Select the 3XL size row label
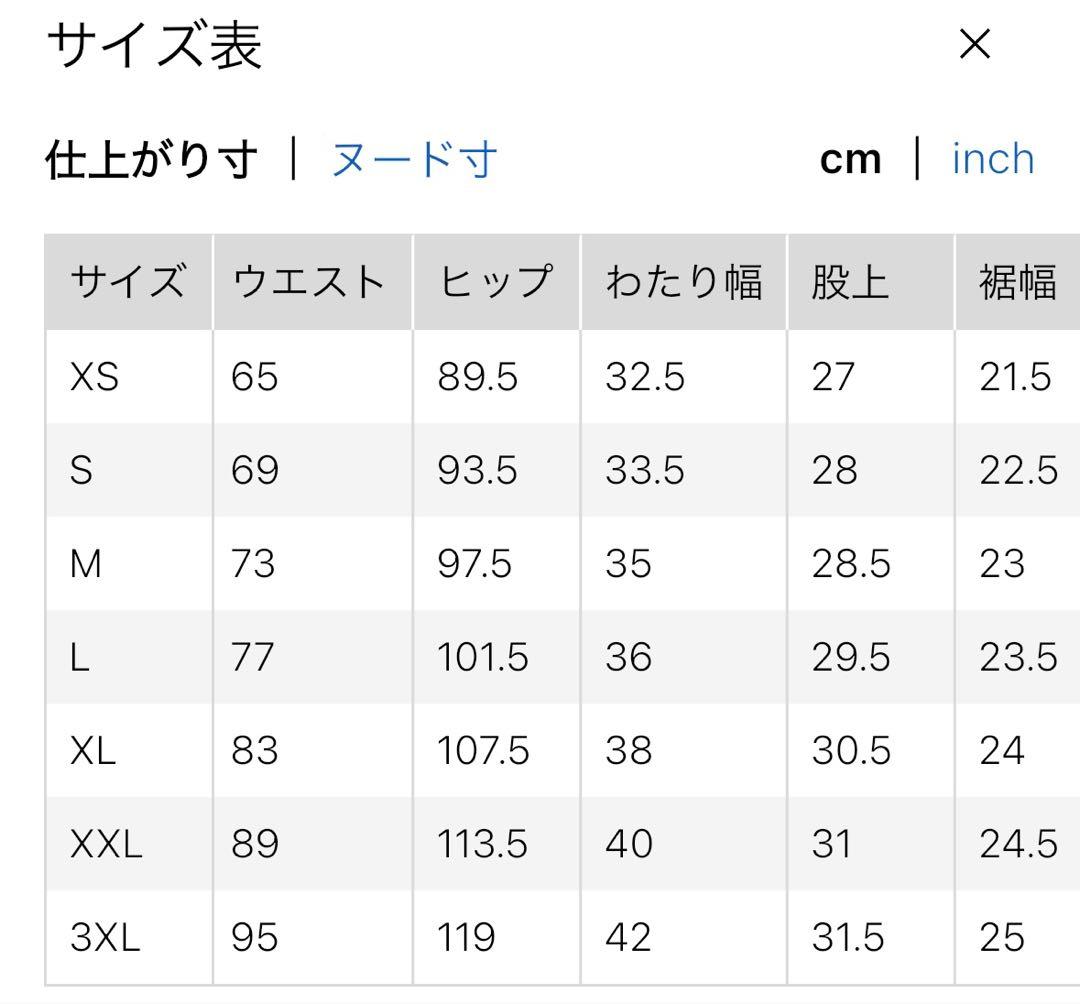 click(x=105, y=938)
